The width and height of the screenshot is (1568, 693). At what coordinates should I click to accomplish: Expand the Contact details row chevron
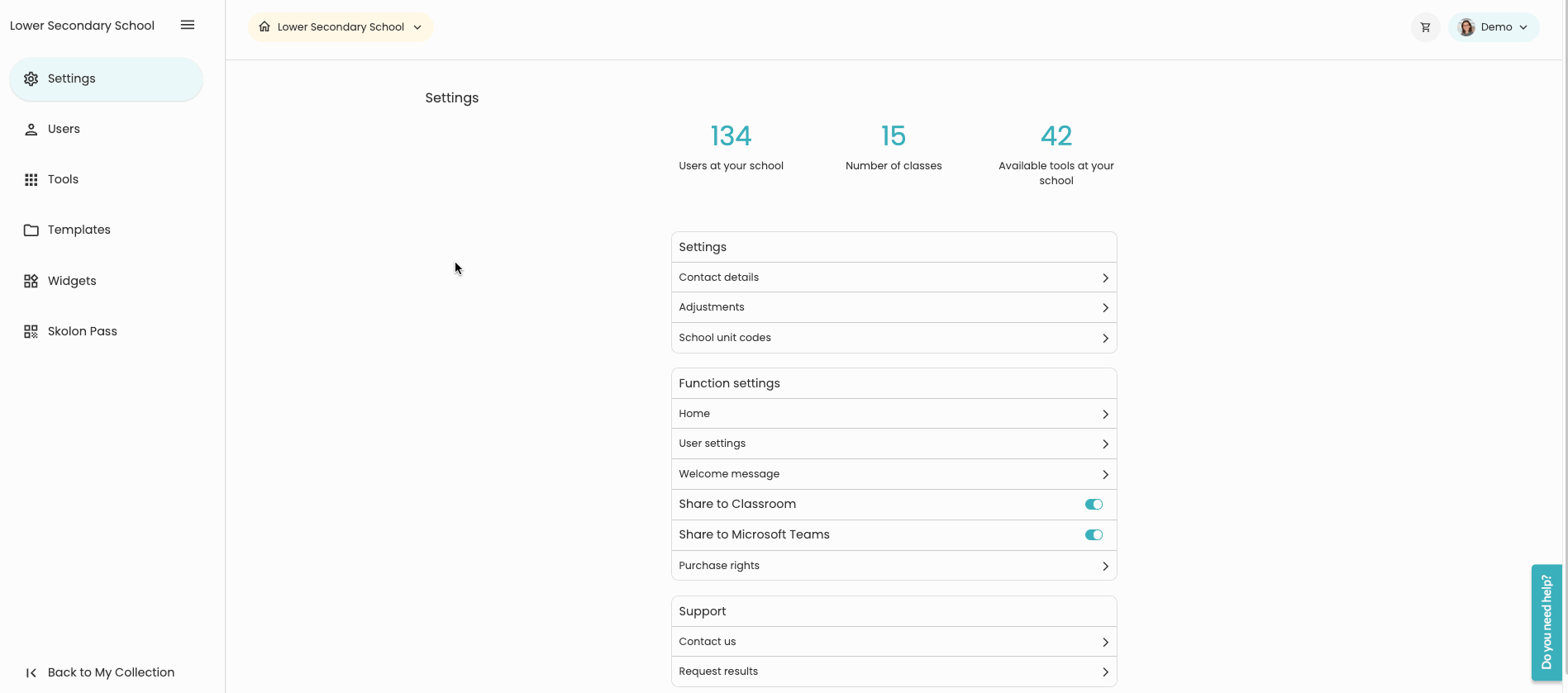[1105, 278]
